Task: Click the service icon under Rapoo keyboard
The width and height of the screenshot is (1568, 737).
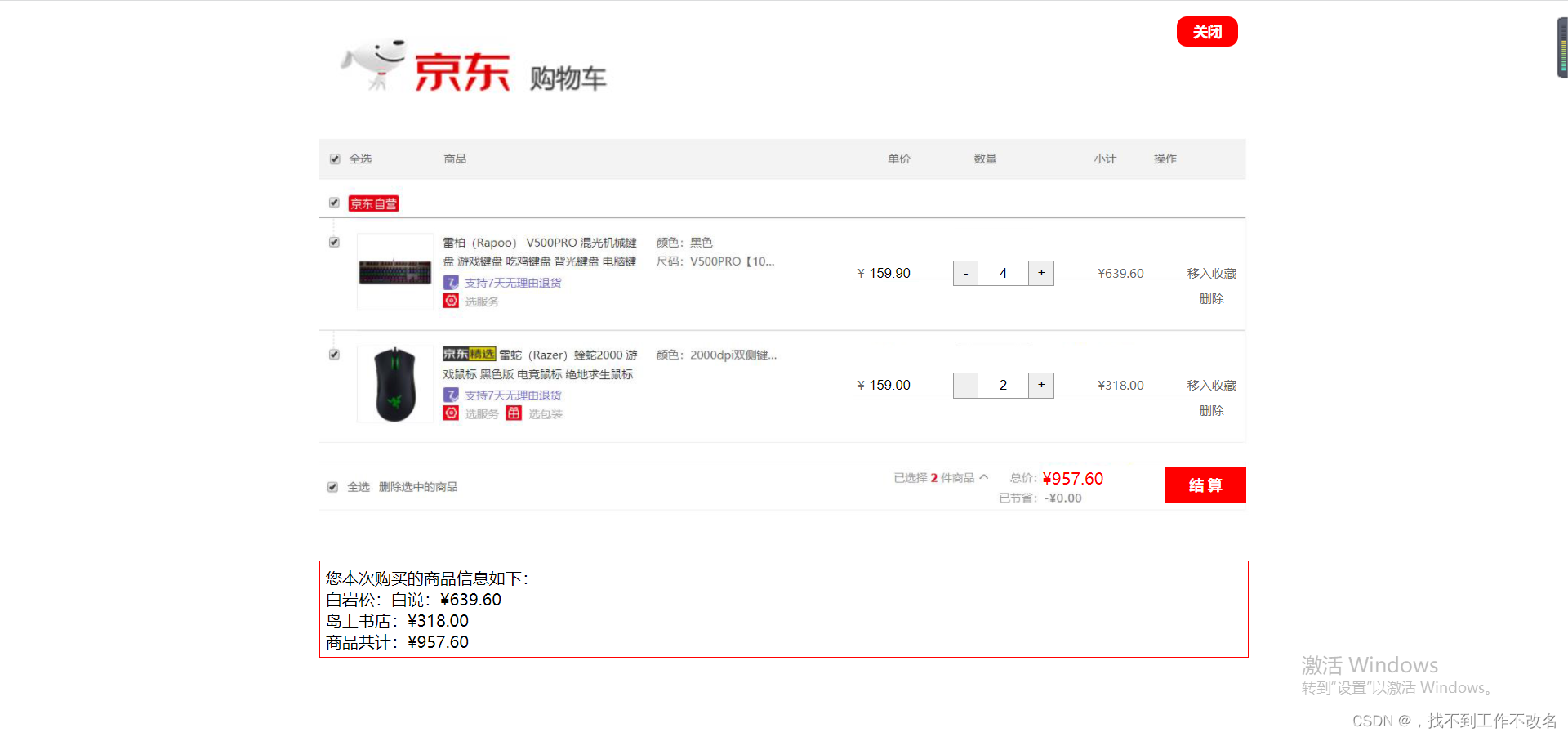Action: [451, 301]
